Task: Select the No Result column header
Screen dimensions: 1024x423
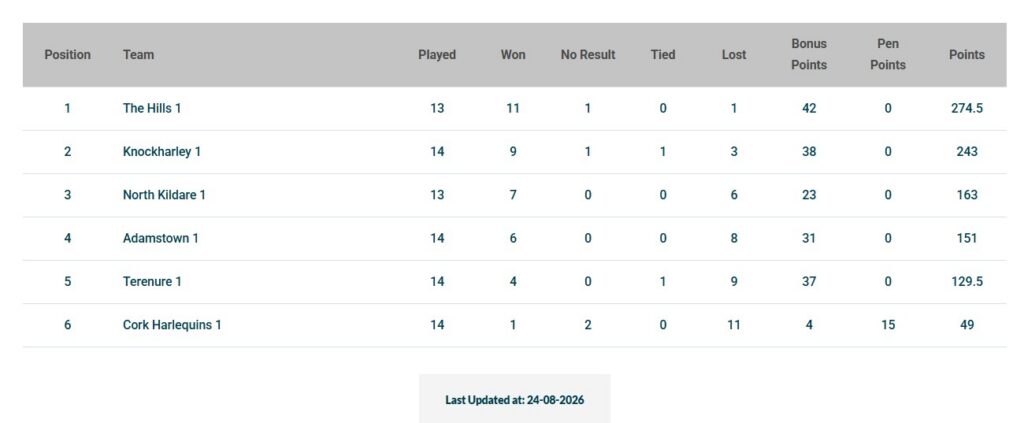Action: pyautogui.click(x=588, y=55)
